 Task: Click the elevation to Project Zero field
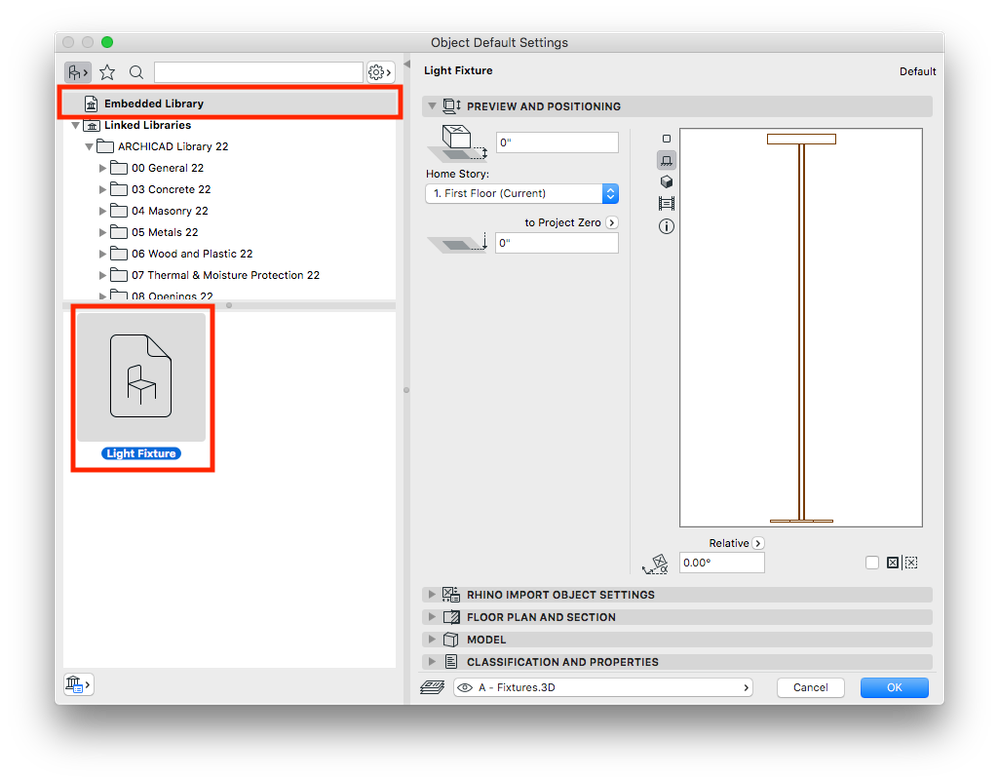pyautogui.click(x=557, y=243)
